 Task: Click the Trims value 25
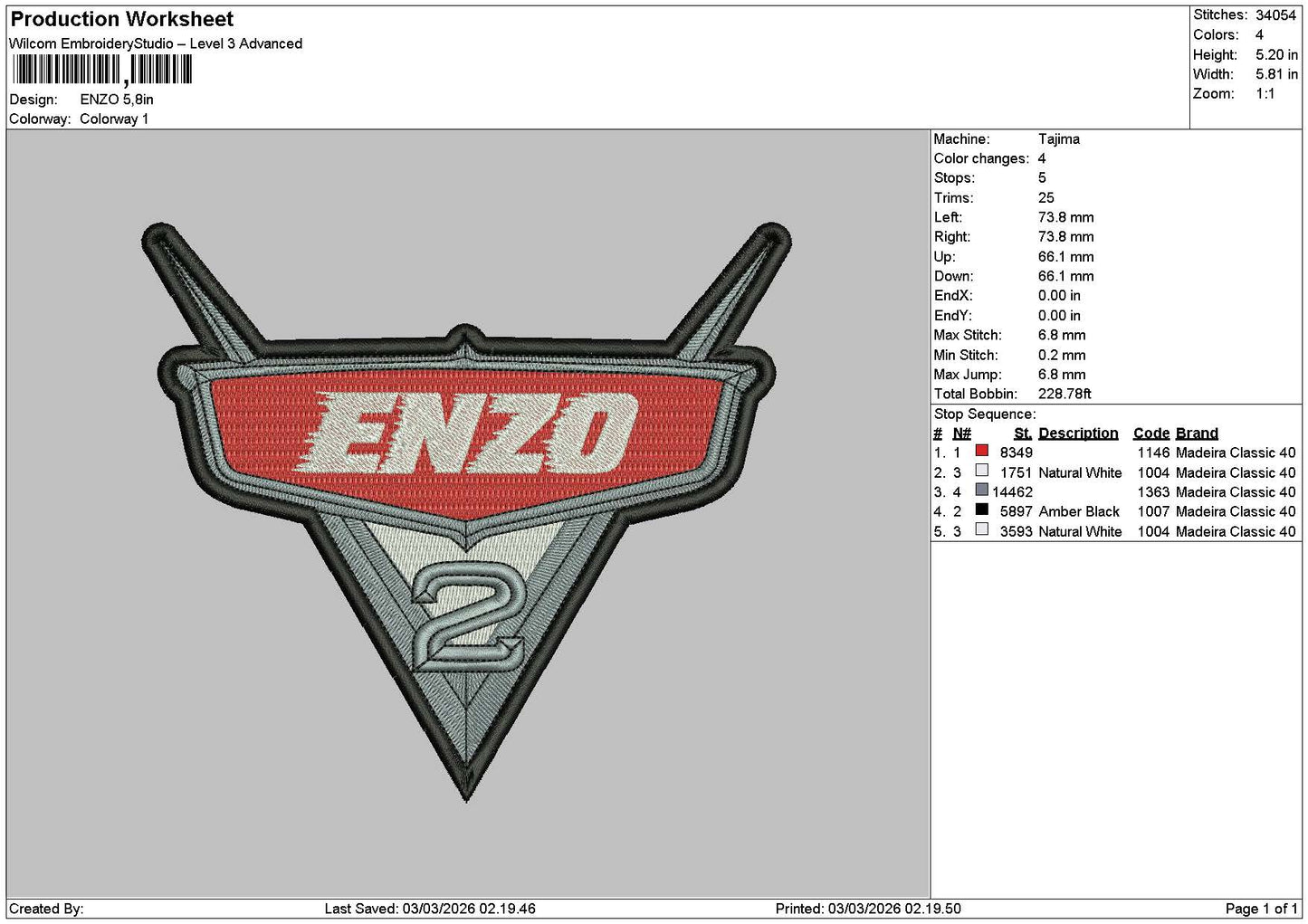pos(1046,198)
